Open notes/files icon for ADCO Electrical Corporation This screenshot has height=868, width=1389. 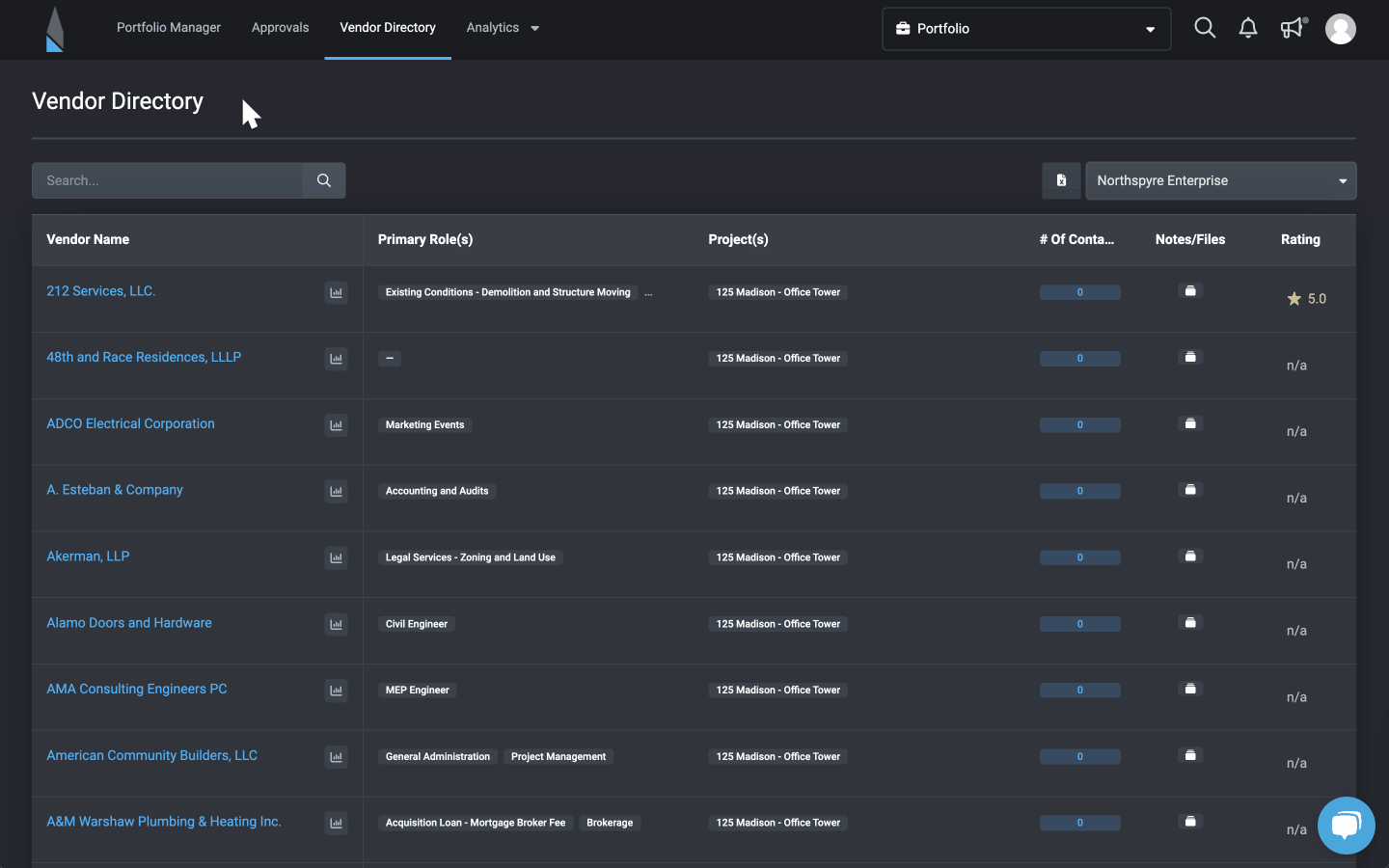[x=1190, y=424]
